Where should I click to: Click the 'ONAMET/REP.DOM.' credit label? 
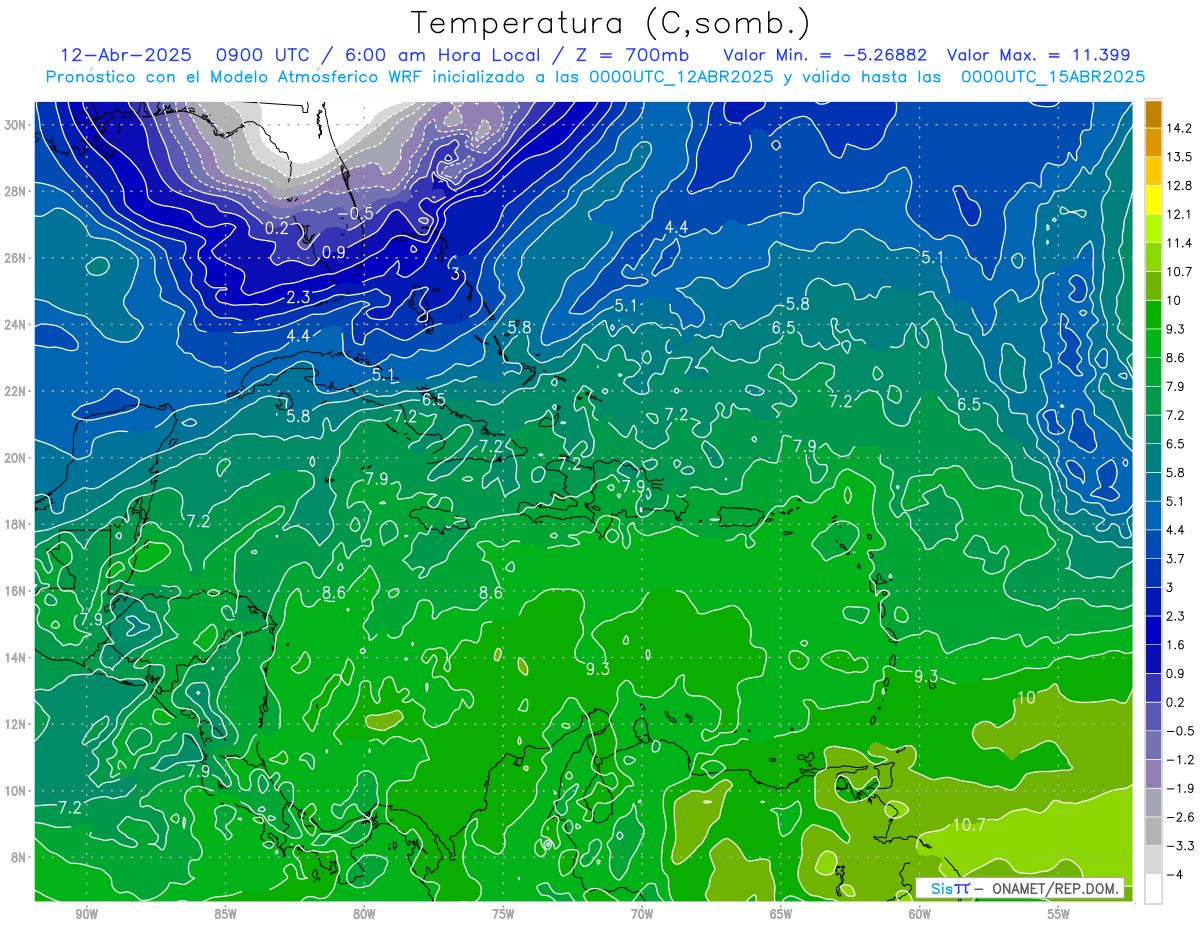1054,888
